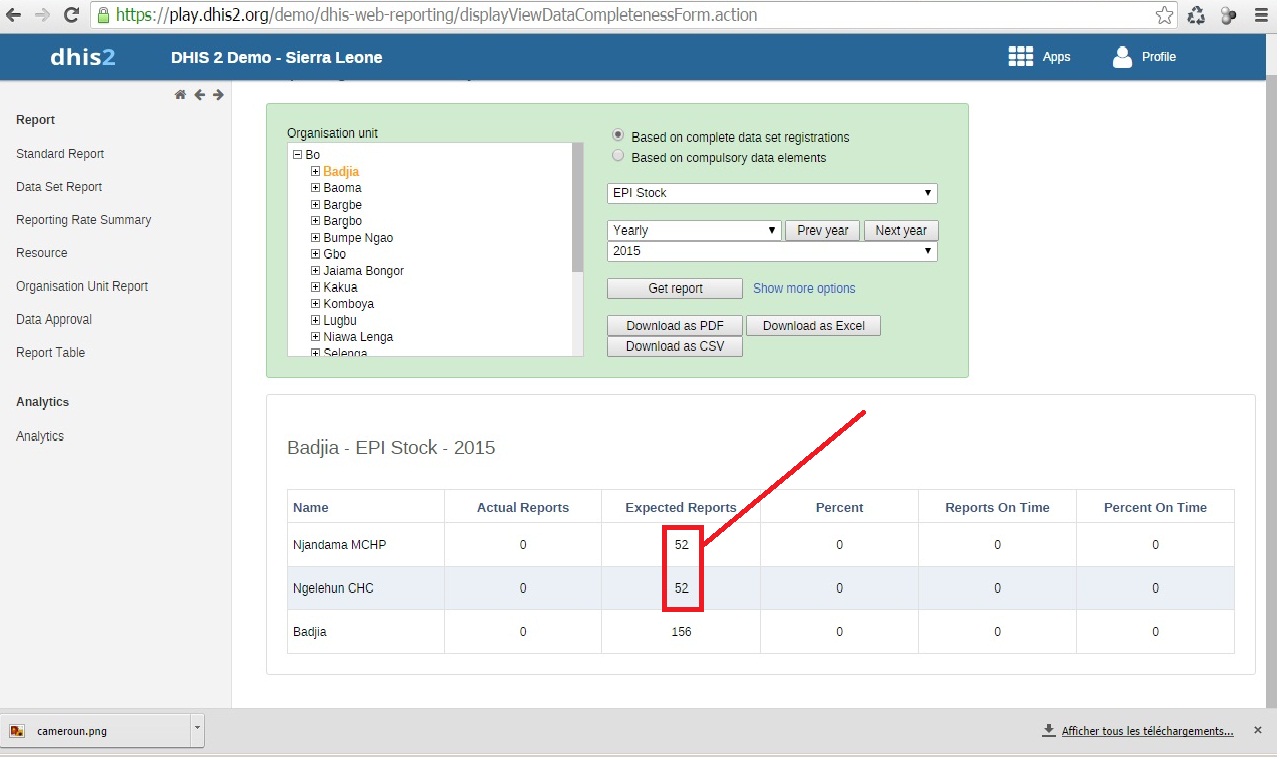
Task: Open the 2015 period dropdown
Action: [772, 251]
